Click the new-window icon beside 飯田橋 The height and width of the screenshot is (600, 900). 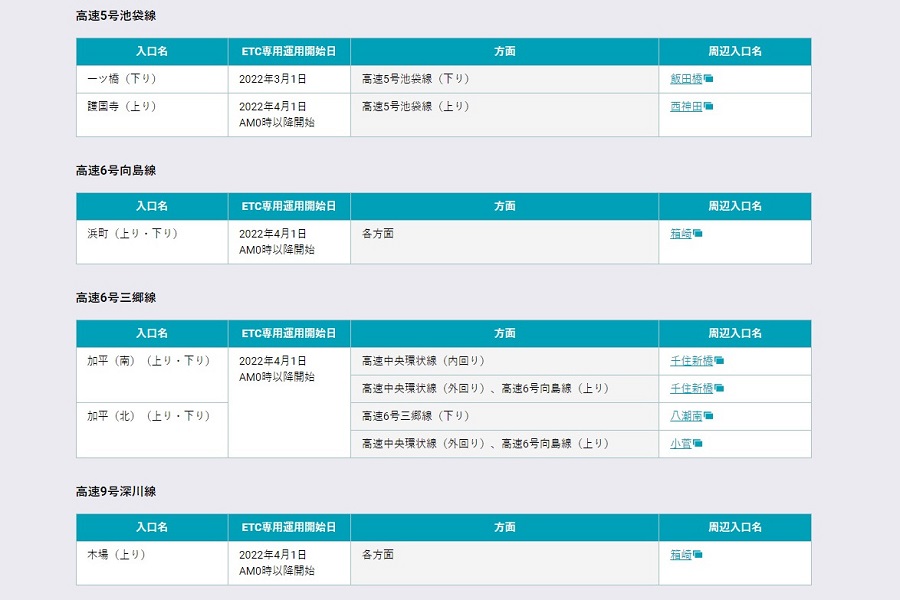[x=708, y=78]
